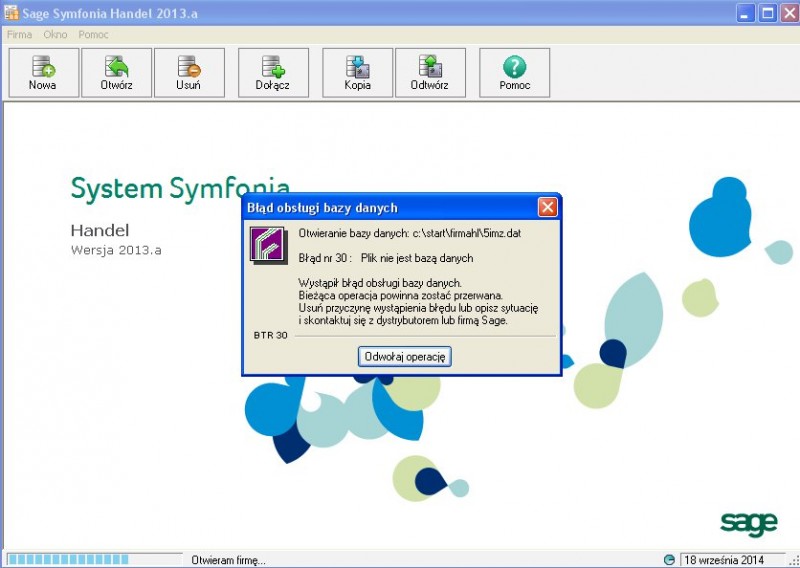The width and height of the screenshot is (800, 568).
Task: Open the Okno menu
Action: coord(55,35)
